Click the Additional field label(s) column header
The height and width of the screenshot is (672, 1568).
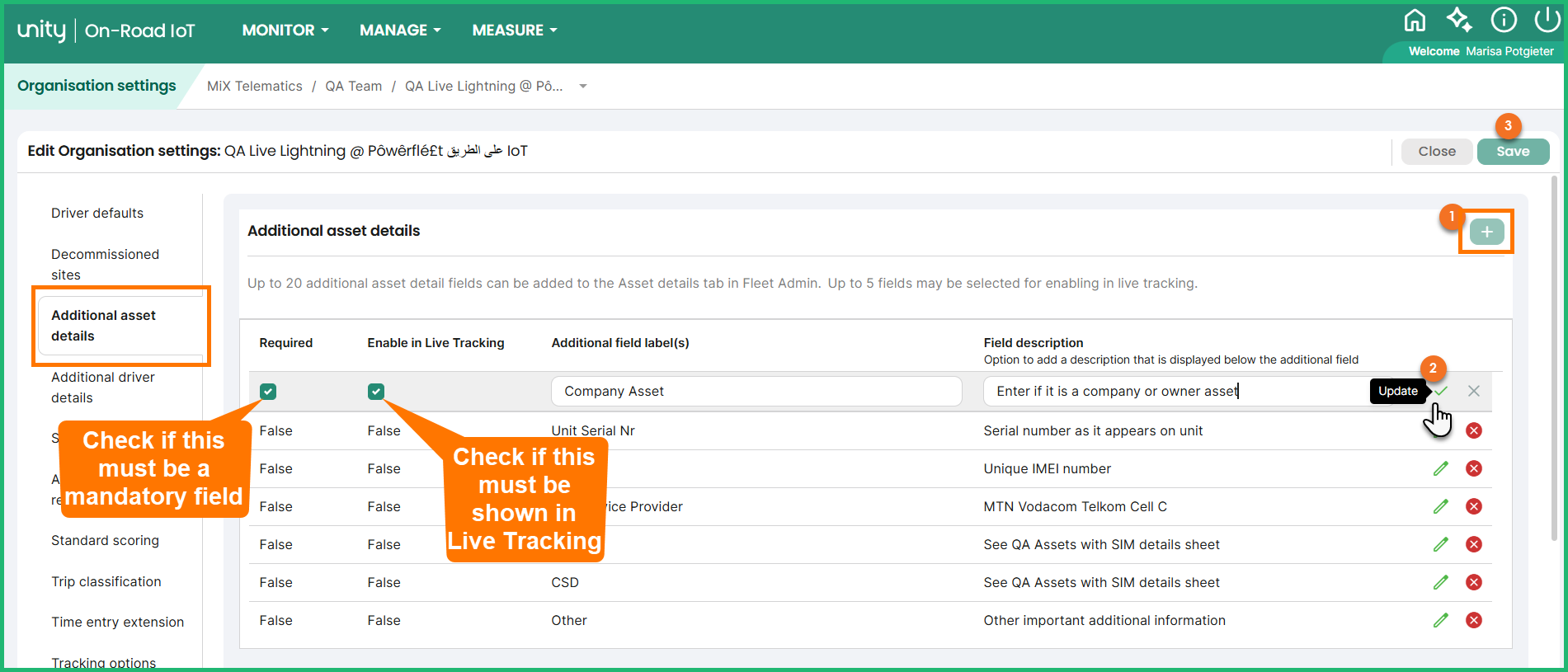pyautogui.click(x=620, y=342)
